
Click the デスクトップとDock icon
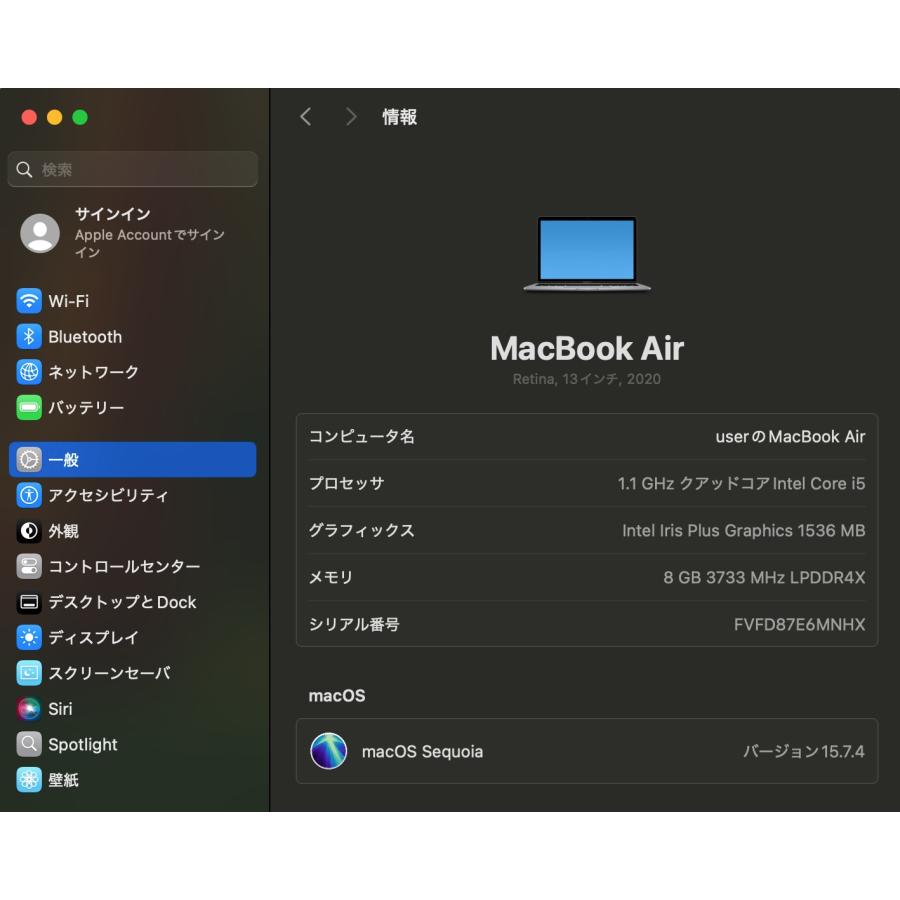29,602
